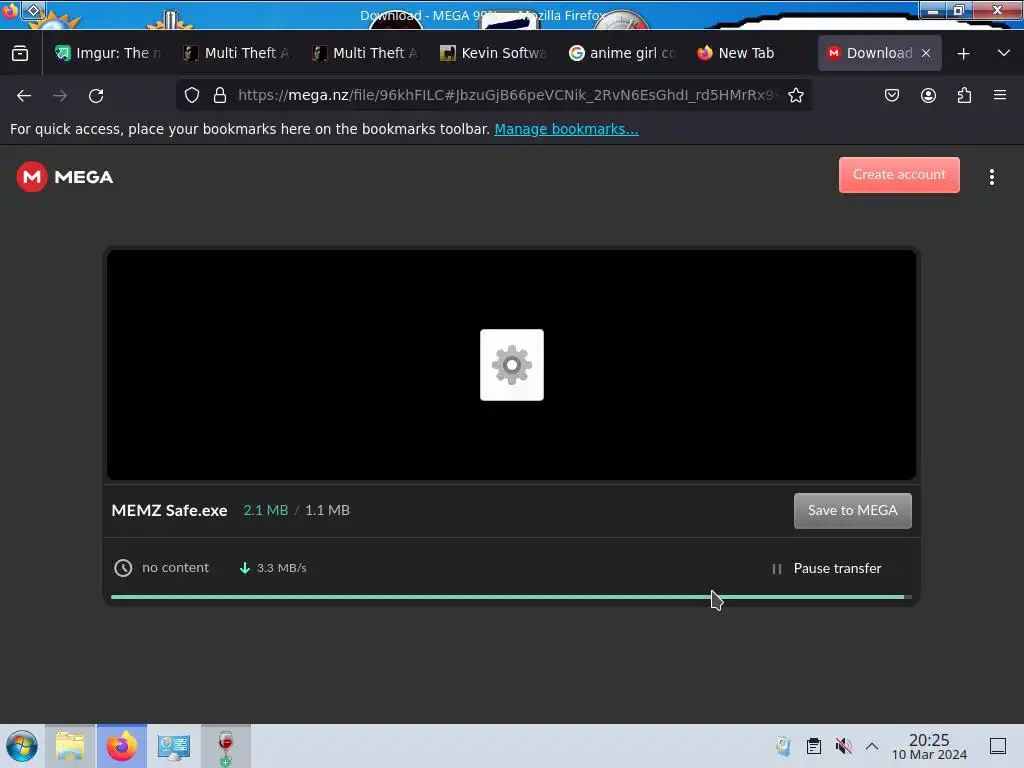This screenshot has height=768, width=1024.
Task: Pause the file transfer
Action: (x=826, y=569)
